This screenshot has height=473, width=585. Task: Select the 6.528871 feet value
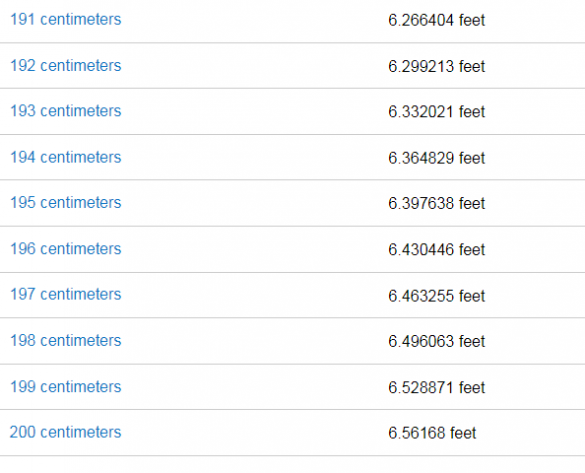click(437, 388)
